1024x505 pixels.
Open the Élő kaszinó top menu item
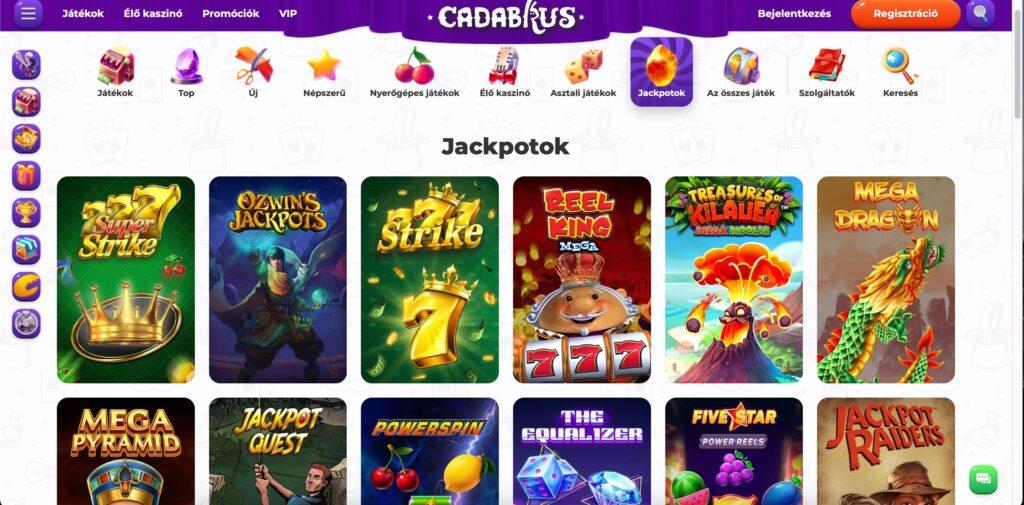[x=153, y=13]
